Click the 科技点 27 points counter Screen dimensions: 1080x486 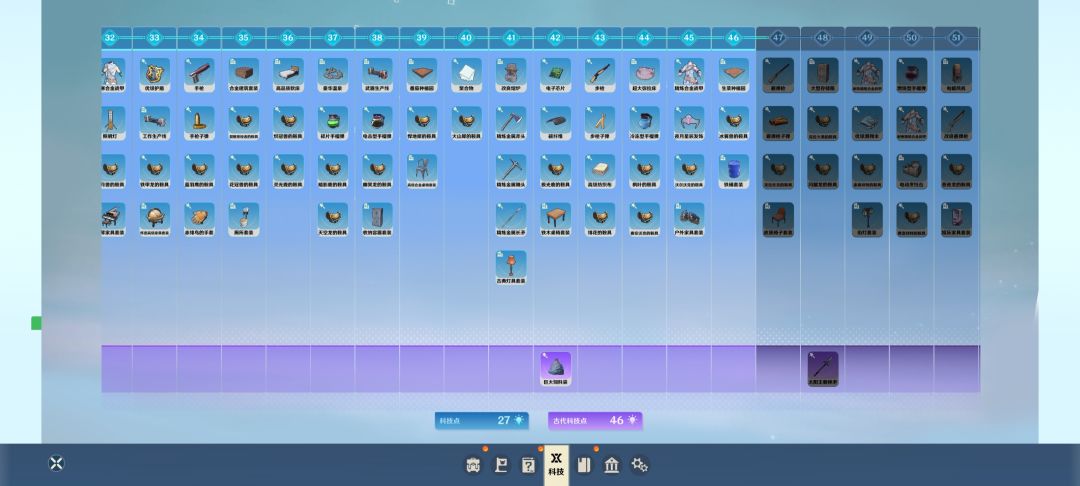(481, 421)
